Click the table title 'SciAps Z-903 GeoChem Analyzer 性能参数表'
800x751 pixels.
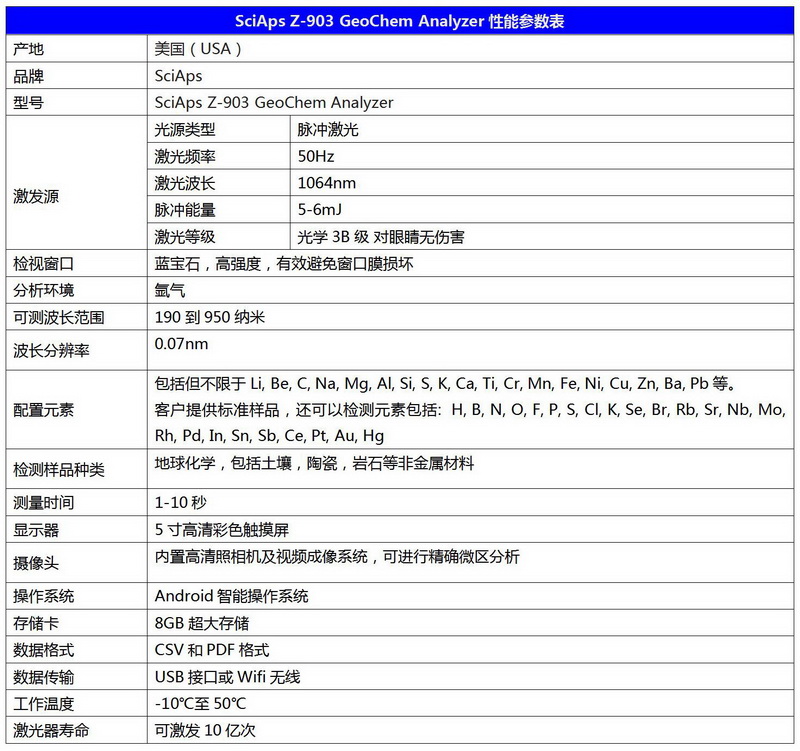(x=400, y=22)
